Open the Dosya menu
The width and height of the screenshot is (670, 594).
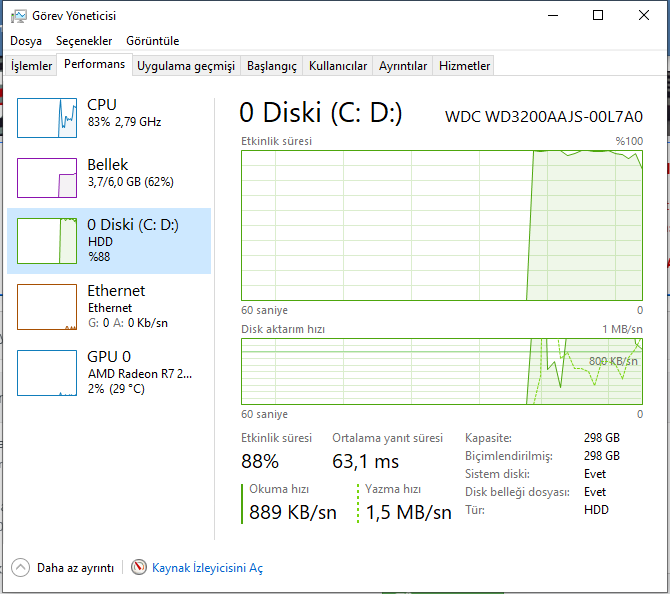(26, 41)
